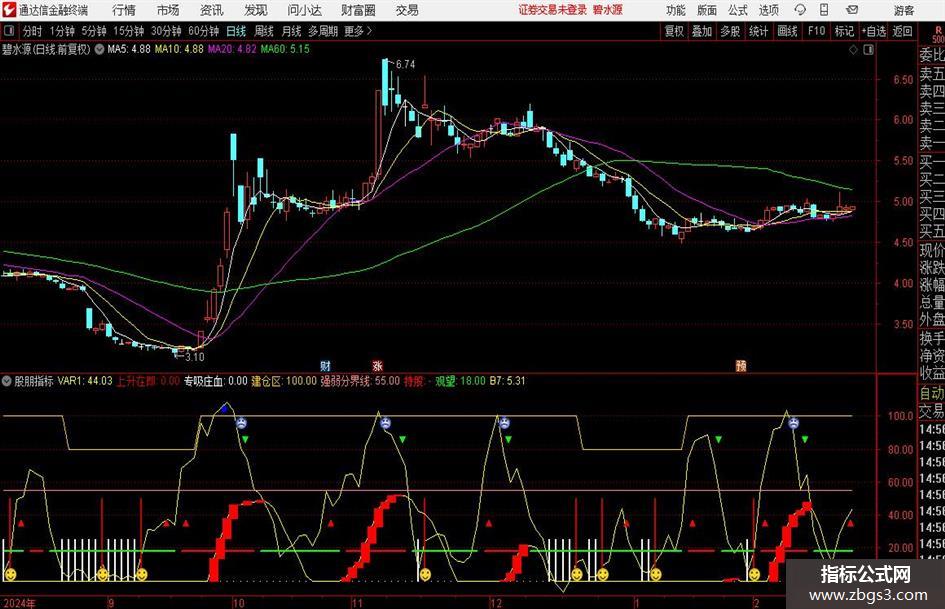Click the MA5: 4.88 label
945x609 pixels.
129,49
